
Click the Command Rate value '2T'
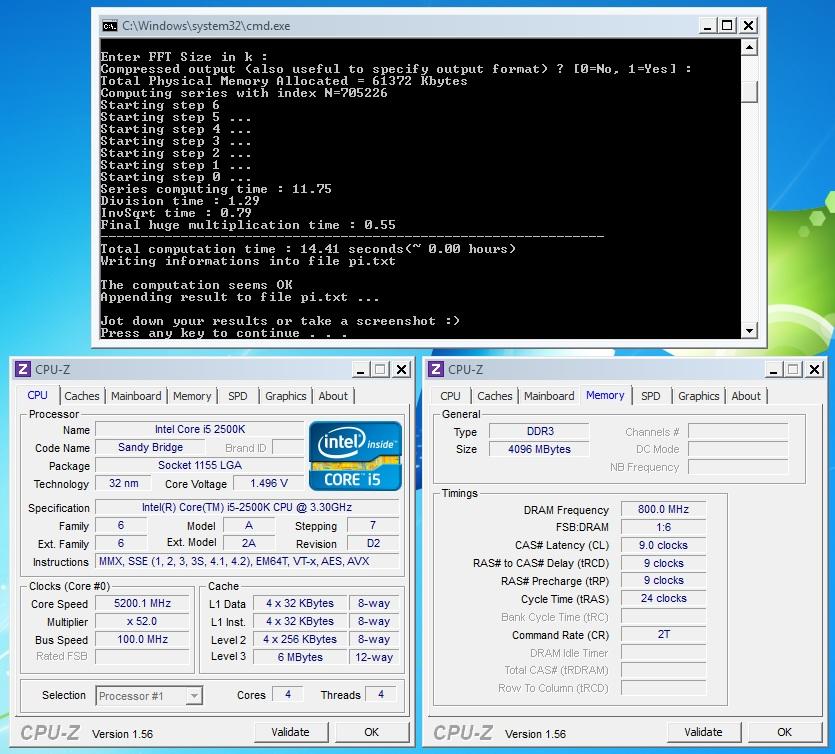point(664,634)
